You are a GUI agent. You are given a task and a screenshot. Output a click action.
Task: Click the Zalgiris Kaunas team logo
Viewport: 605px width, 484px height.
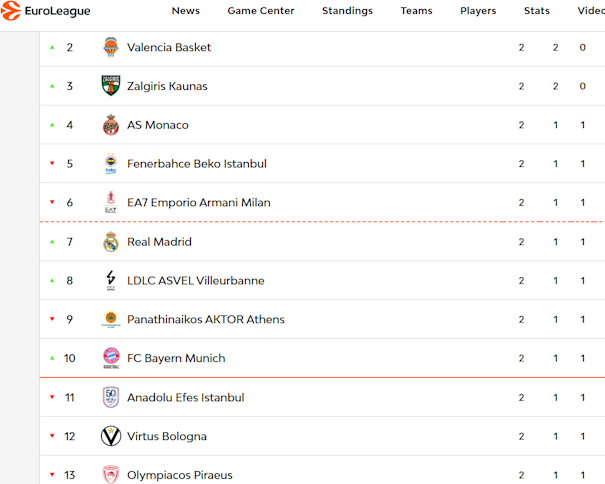point(111,86)
